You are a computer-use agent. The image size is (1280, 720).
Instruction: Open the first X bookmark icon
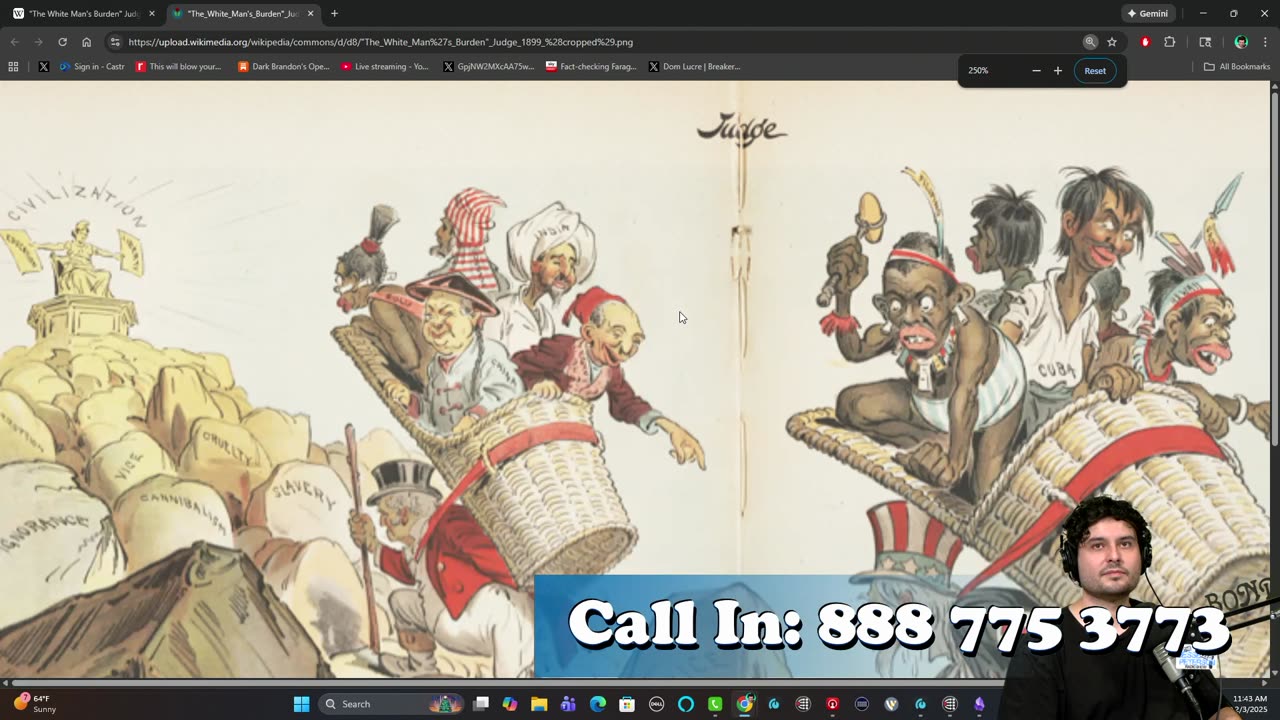coord(43,67)
